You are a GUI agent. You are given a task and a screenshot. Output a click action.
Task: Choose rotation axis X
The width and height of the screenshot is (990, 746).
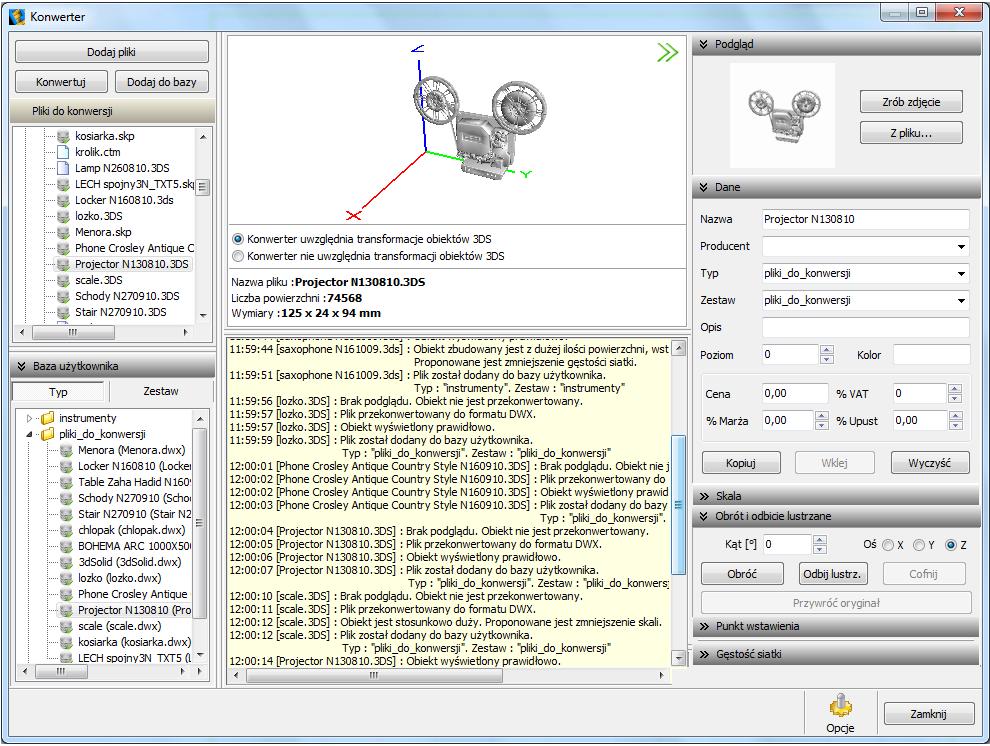pyautogui.click(x=888, y=545)
